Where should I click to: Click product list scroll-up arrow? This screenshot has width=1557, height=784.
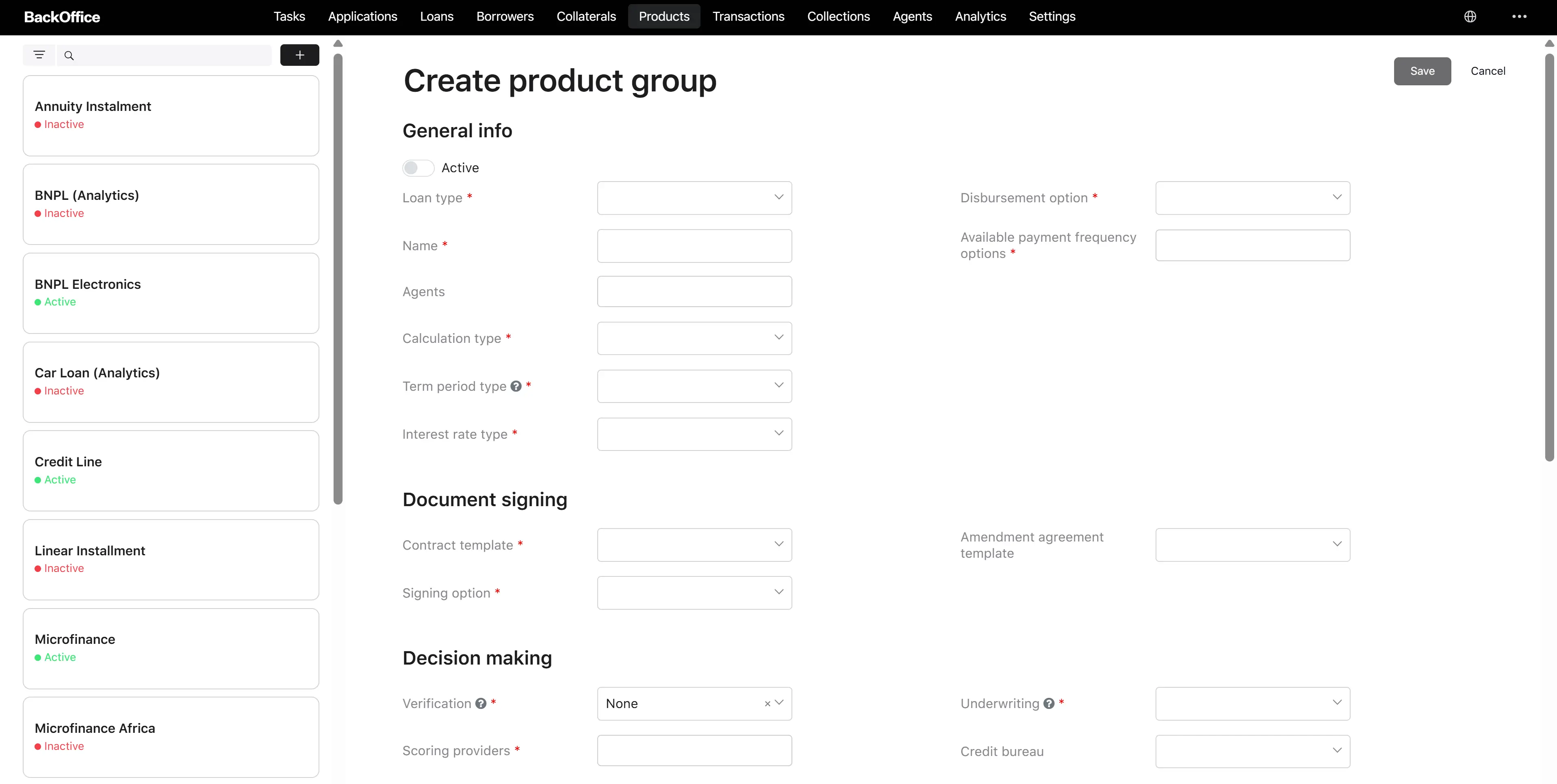point(338,43)
